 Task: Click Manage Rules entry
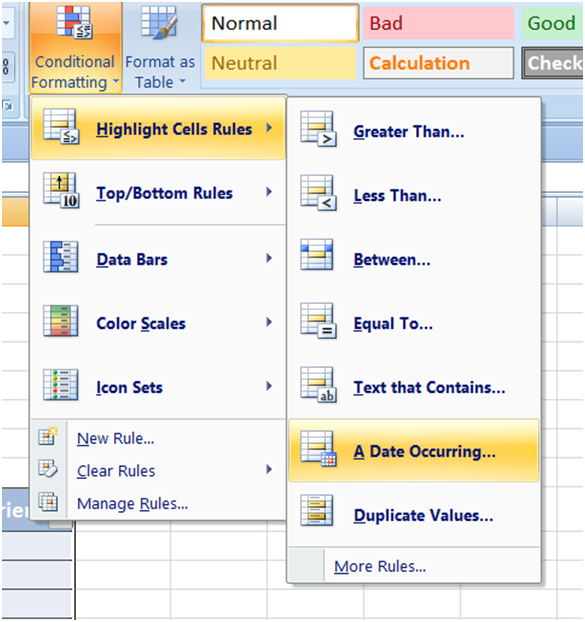point(132,503)
